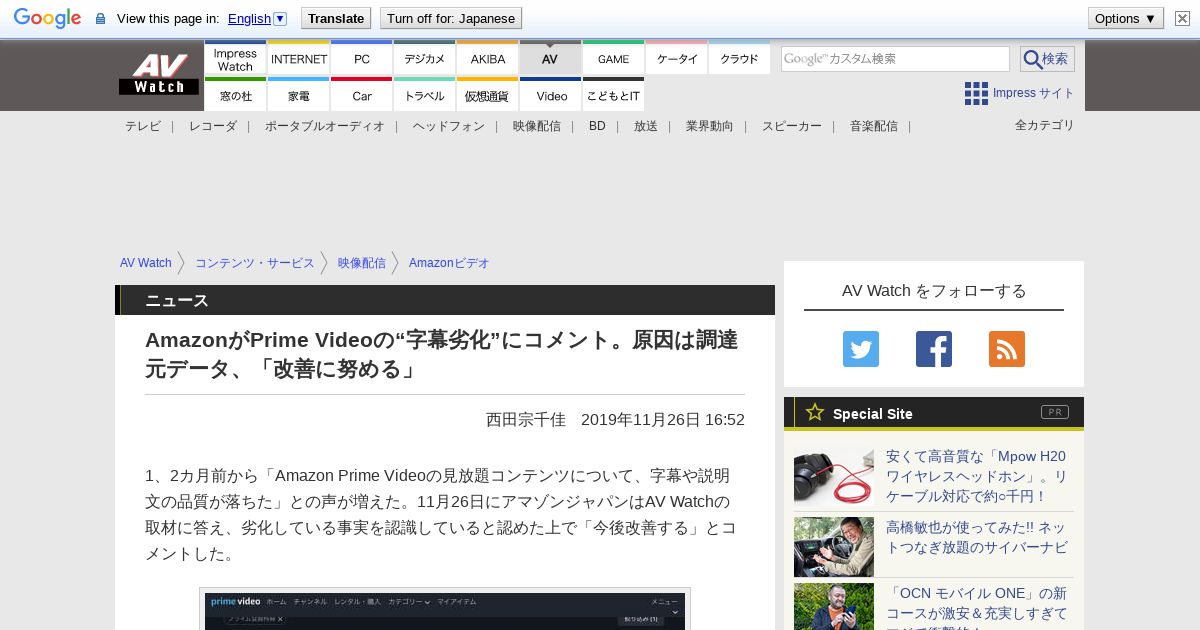Open the スピーカー category
1200x630 pixels.
point(792,126)
